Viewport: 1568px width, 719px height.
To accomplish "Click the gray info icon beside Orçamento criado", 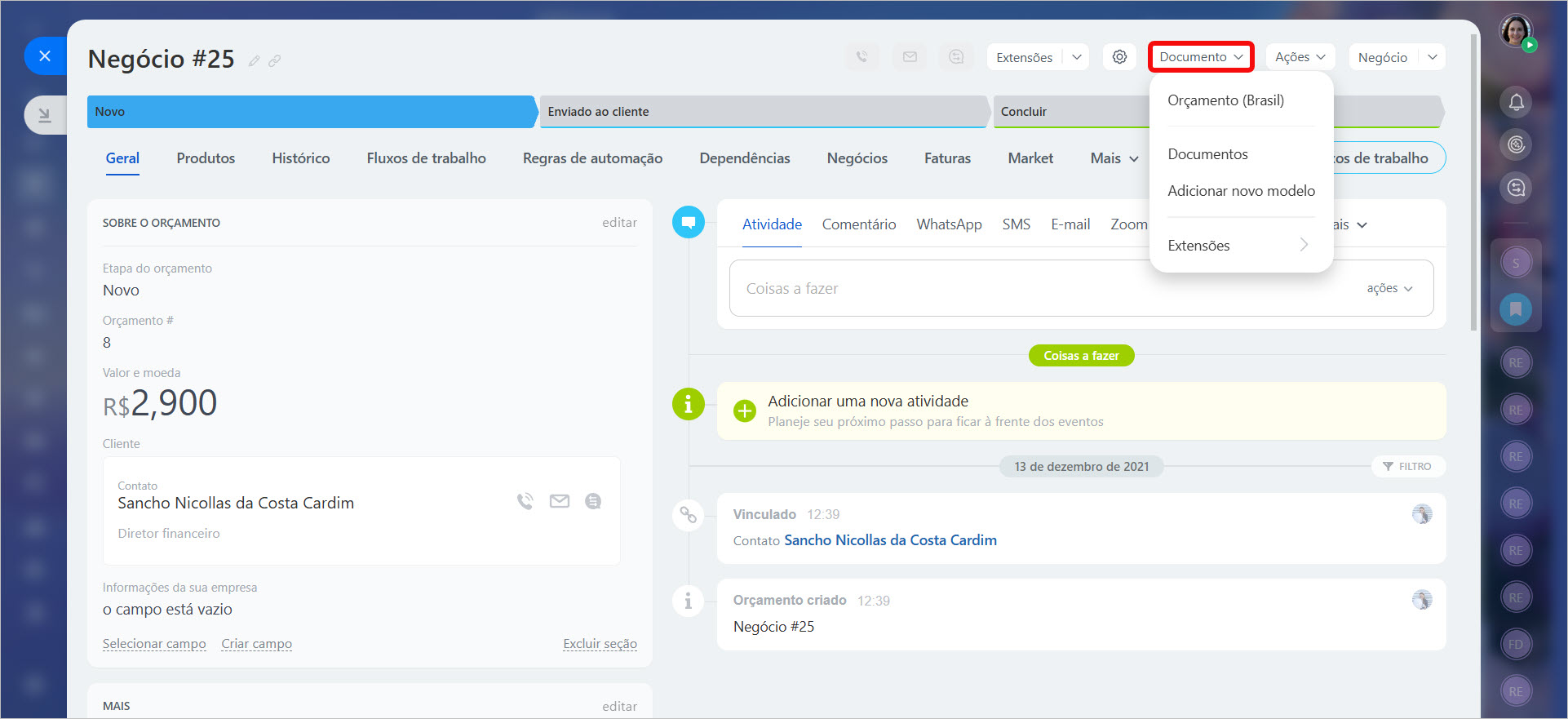I will coord(689,601).
